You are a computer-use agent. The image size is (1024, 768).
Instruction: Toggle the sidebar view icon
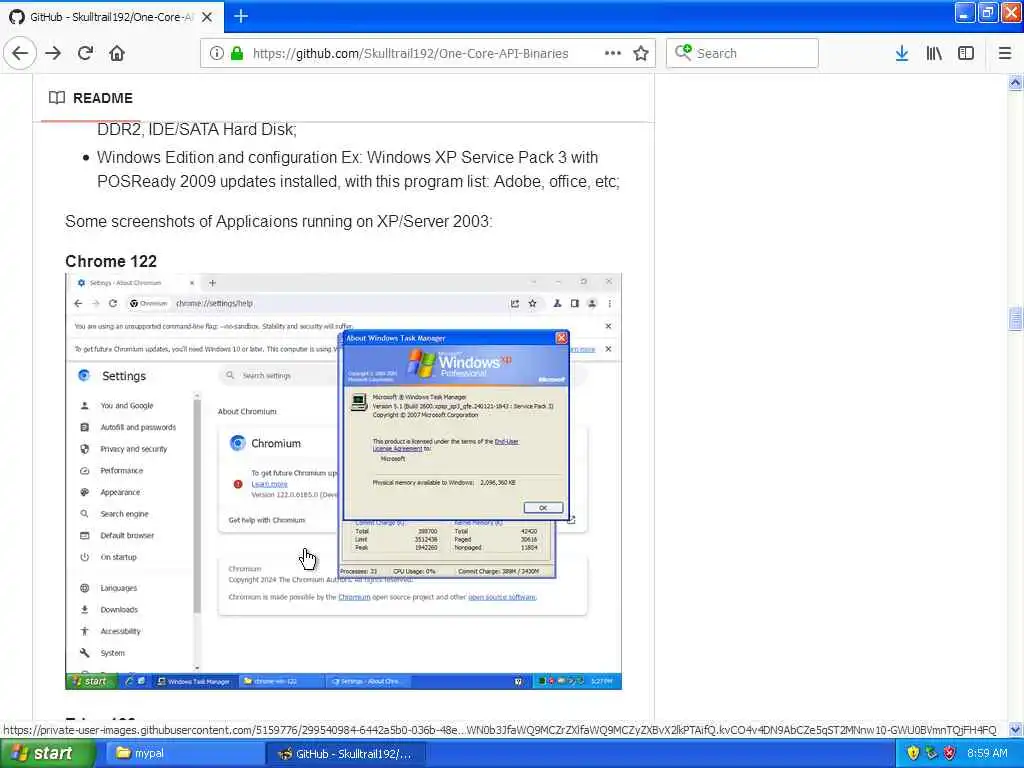point(966,53)
